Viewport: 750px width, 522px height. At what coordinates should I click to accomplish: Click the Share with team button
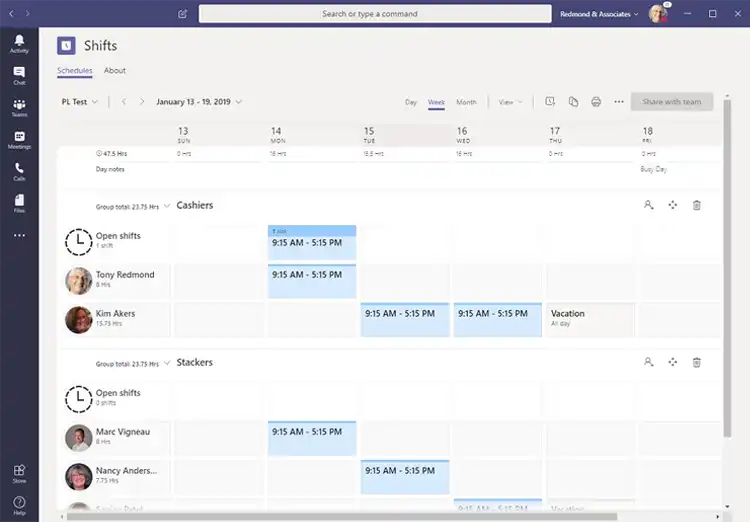pos(671,102)
